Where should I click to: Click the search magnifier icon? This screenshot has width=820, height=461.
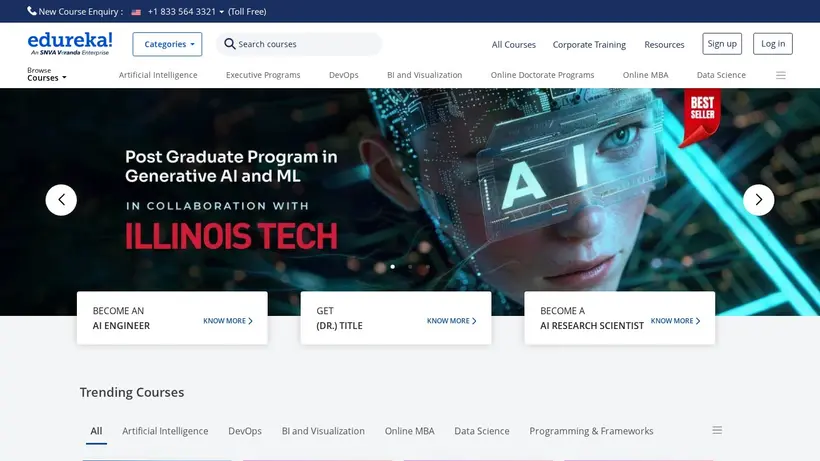(230, 44)
